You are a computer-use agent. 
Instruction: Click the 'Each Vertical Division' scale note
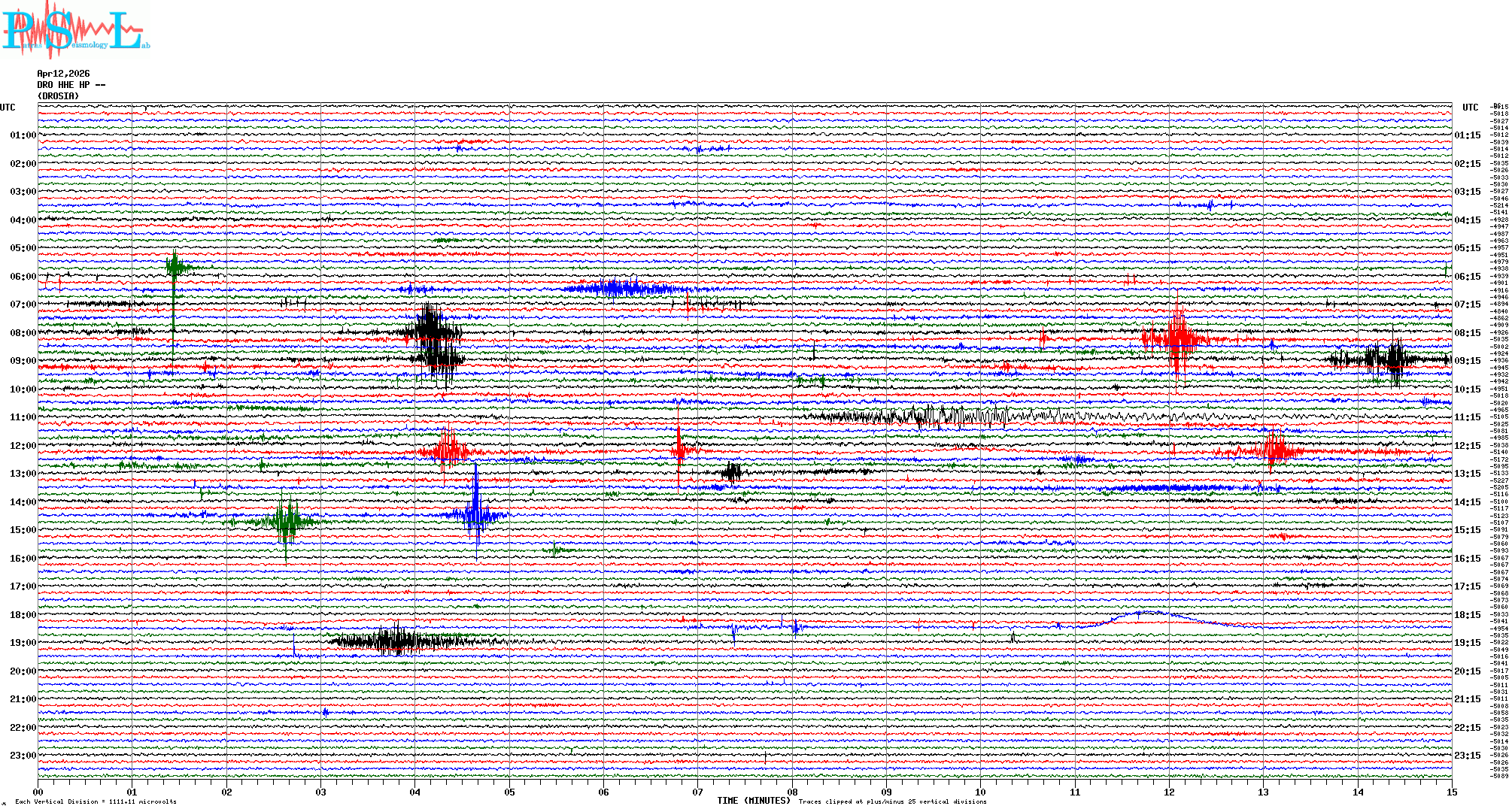[96, 801]
